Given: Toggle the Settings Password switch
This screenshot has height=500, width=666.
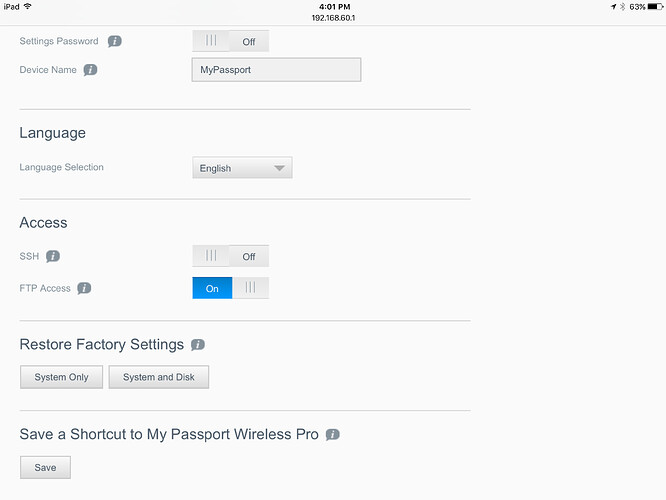Looking at the screenshot, I should tap(230, 41).
